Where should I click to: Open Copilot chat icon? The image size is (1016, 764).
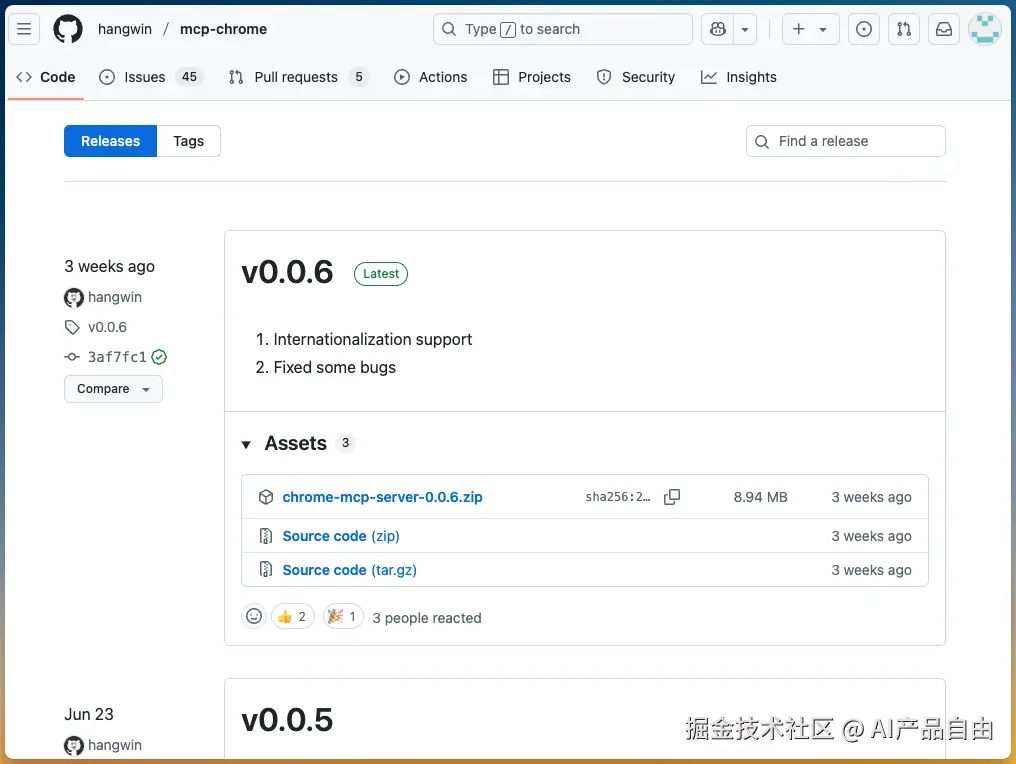pos(718,29)
